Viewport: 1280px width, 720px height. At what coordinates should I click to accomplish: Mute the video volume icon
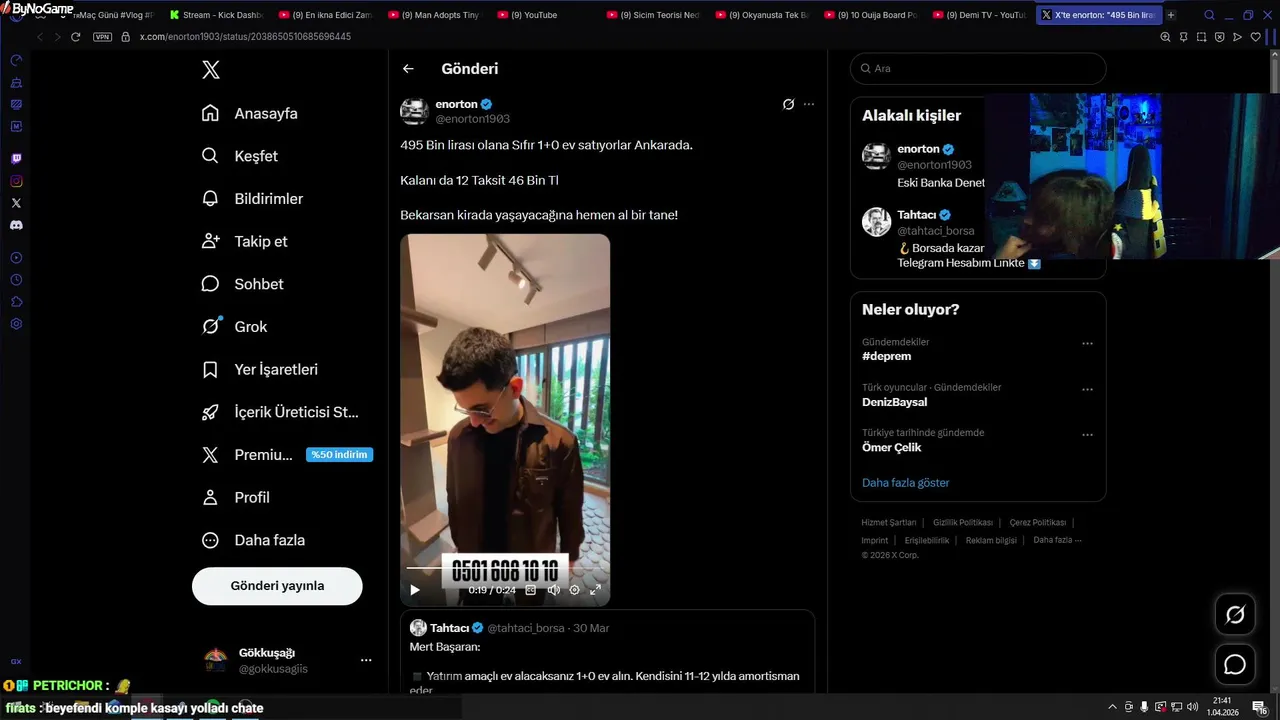click(x=553, y=590)
